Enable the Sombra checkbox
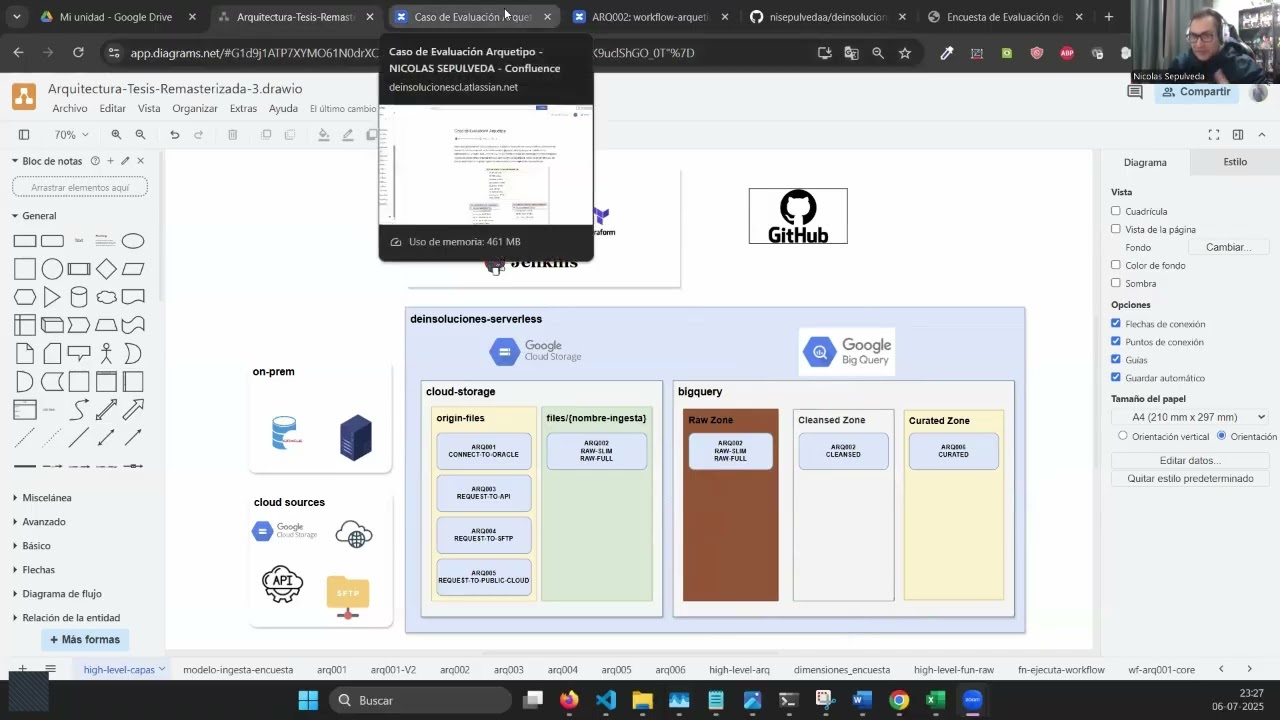Viewport: 1280px width, 720px height. point(1116,283)
